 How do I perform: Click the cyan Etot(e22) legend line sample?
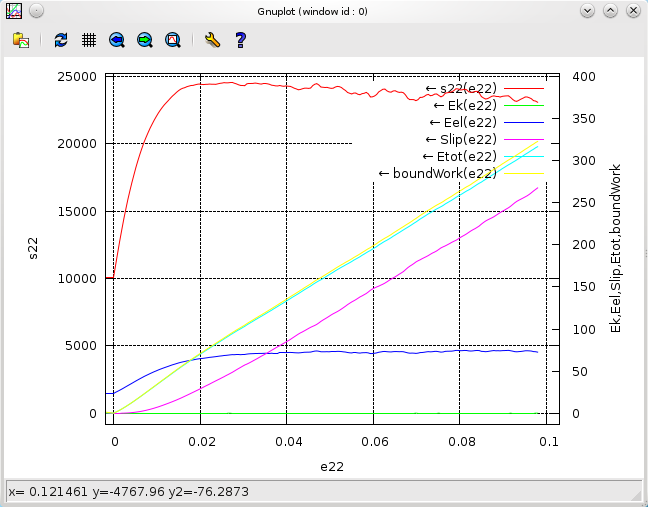(521, 156)
